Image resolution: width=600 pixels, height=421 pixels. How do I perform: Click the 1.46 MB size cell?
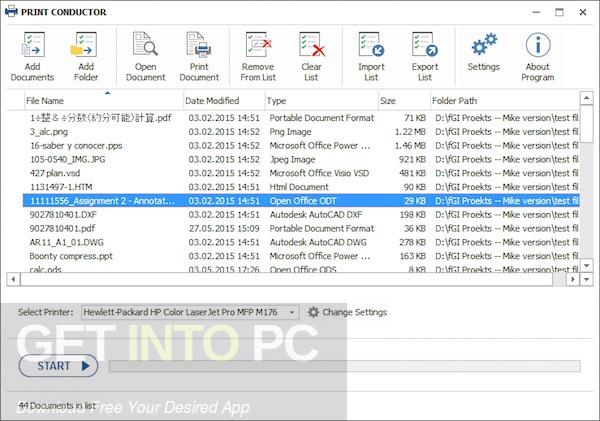pos(410,146)
